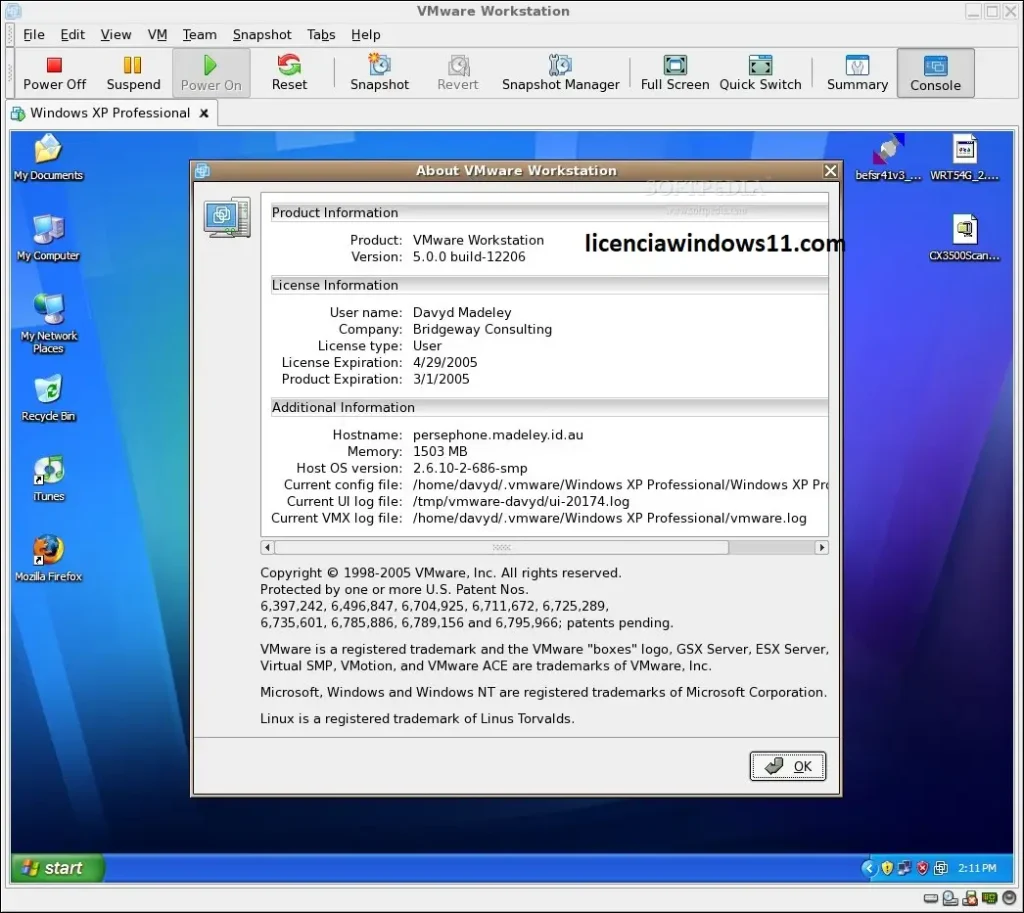This screenshot has height=913, width=1024.
Task: Open the File menu
Action: coord(33,35)
